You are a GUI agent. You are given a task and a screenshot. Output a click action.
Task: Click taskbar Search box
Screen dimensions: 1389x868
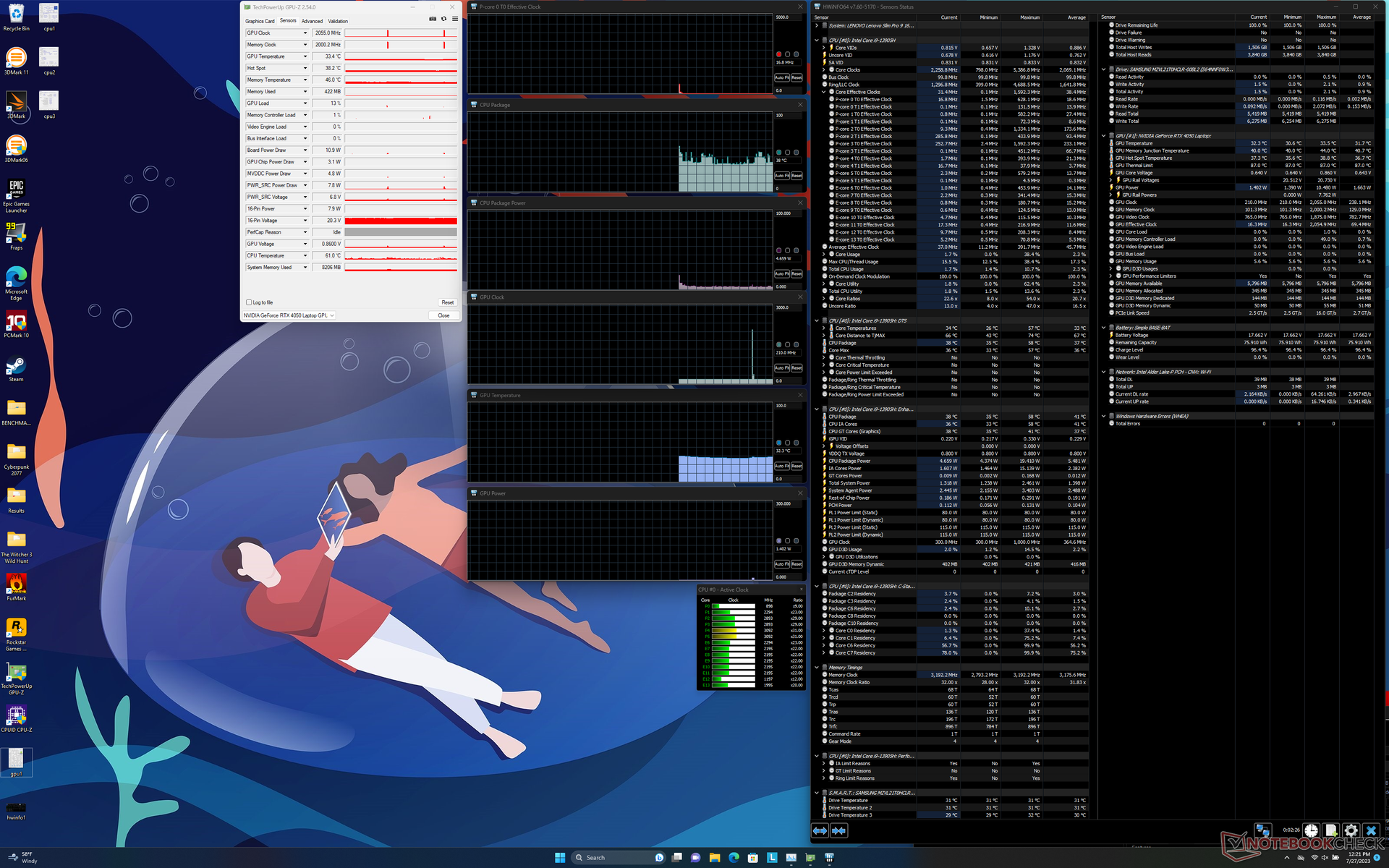point(619,857)
